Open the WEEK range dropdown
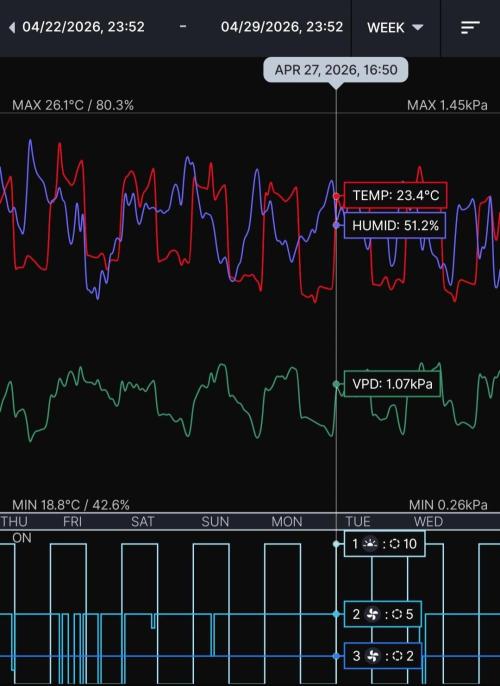The height and width of the screenshot is (686, 500). coord(395,28)
